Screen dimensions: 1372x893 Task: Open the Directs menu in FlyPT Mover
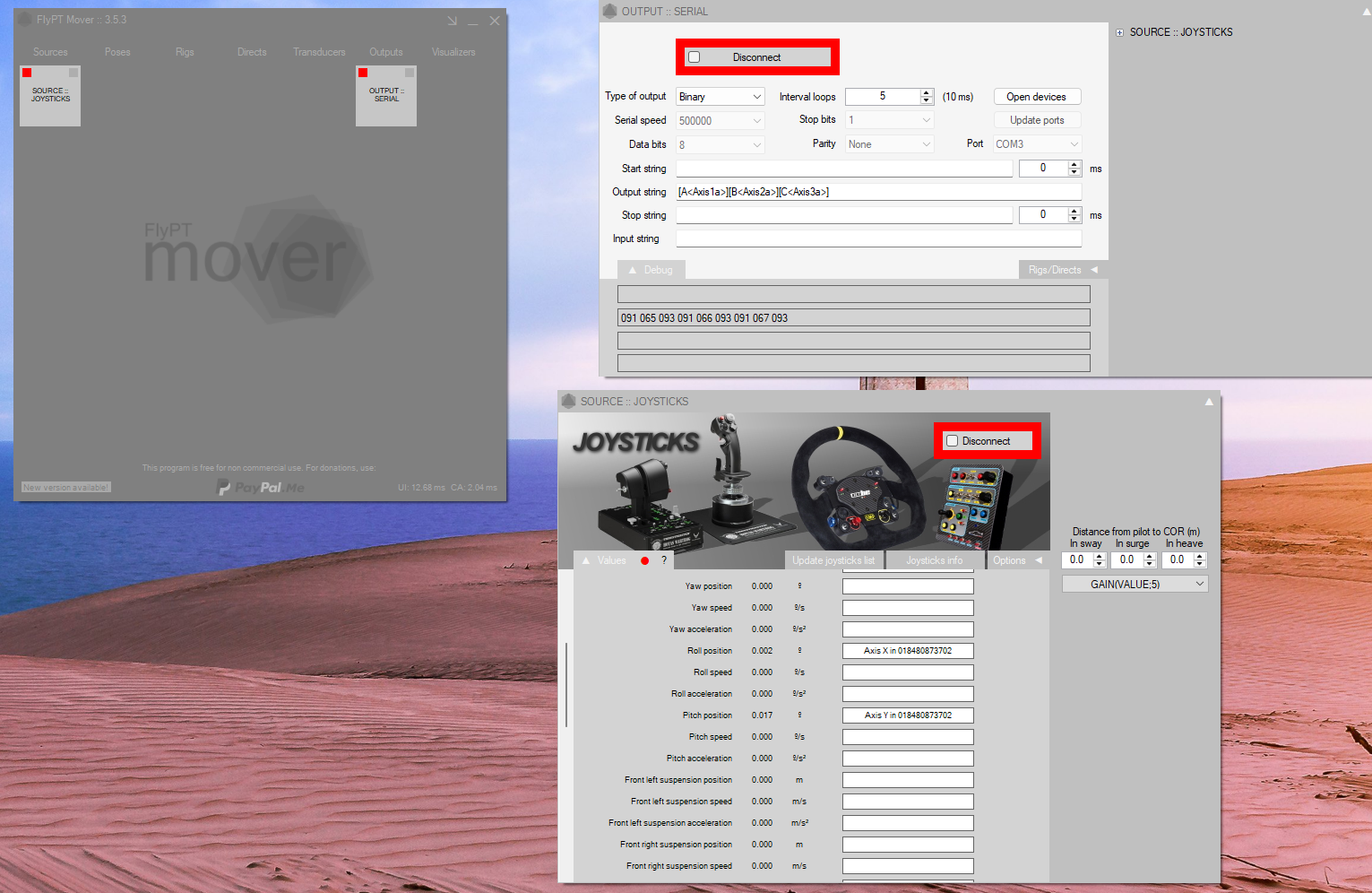pos(252,52)
